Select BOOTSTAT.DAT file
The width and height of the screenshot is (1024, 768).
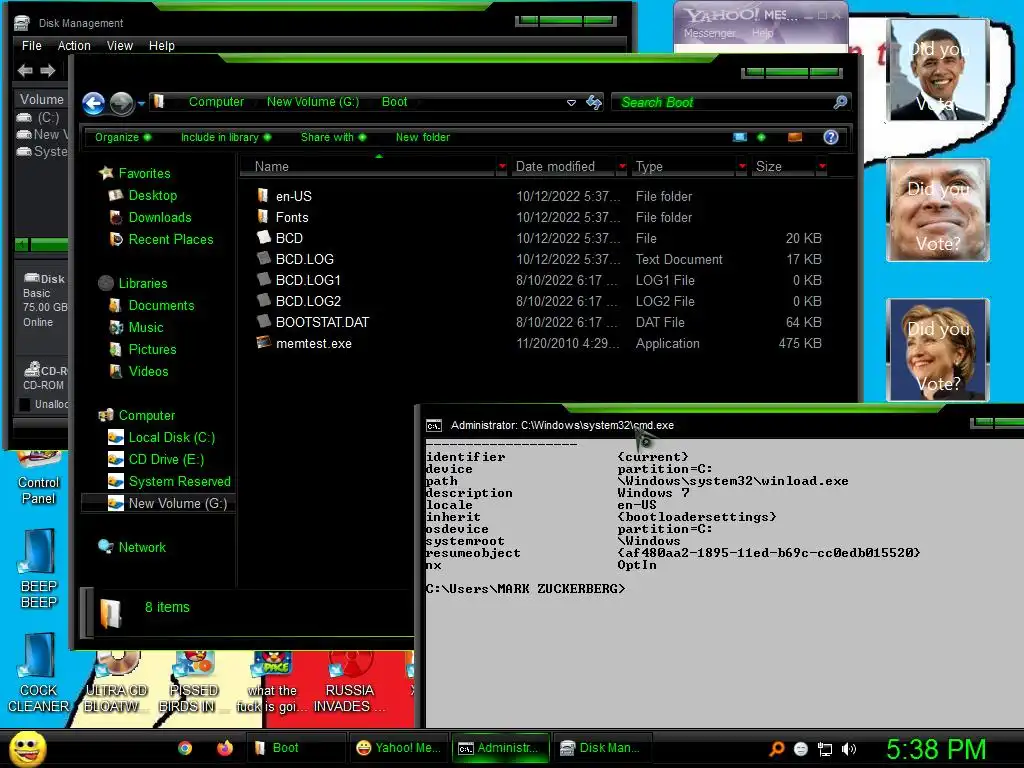coord(322,322)
